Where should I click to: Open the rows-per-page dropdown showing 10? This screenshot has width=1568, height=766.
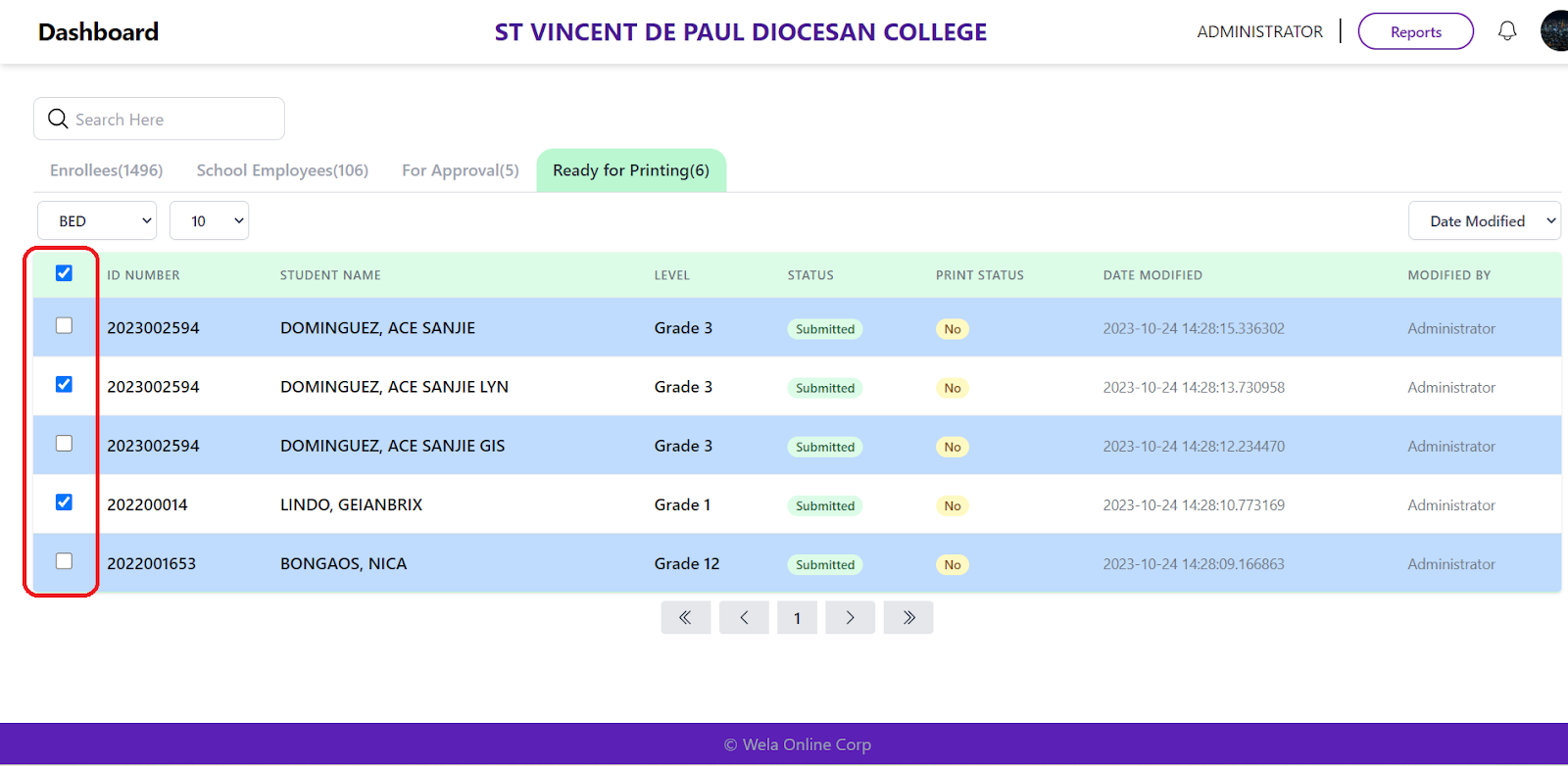[x=209, y=220]
